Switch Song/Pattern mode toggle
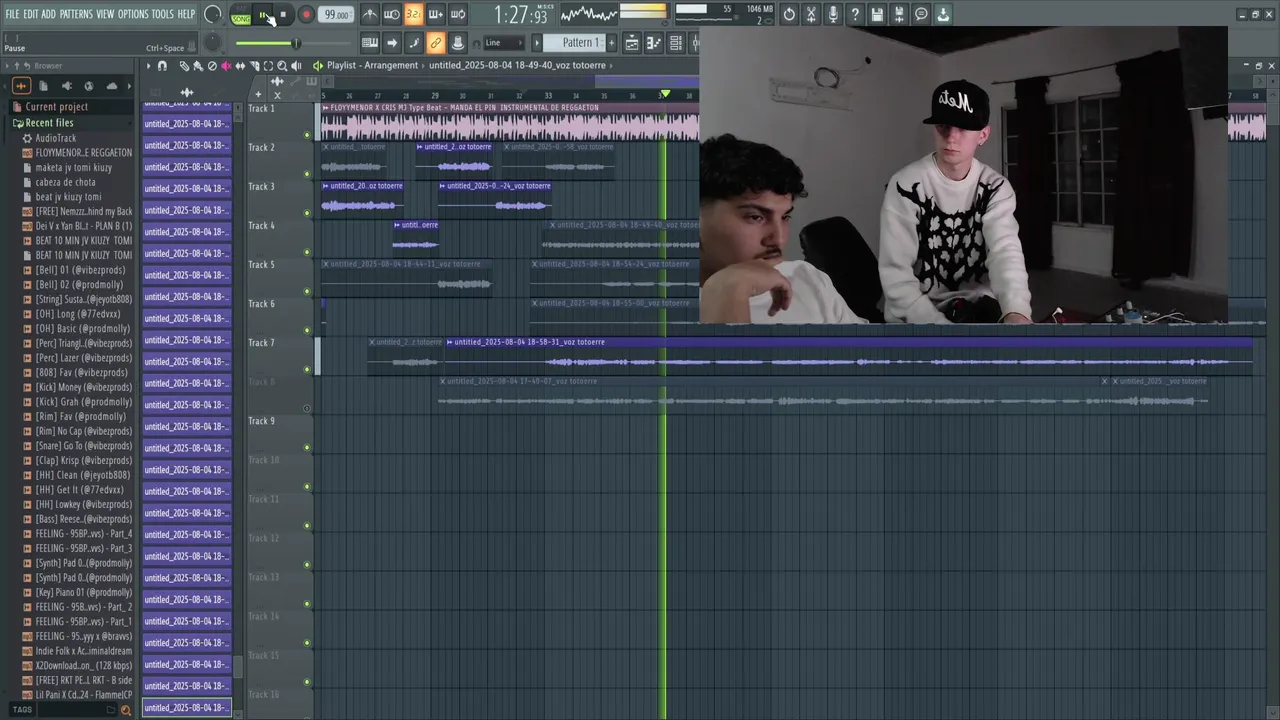This screenshot has width=1280, height=720. 241,15
